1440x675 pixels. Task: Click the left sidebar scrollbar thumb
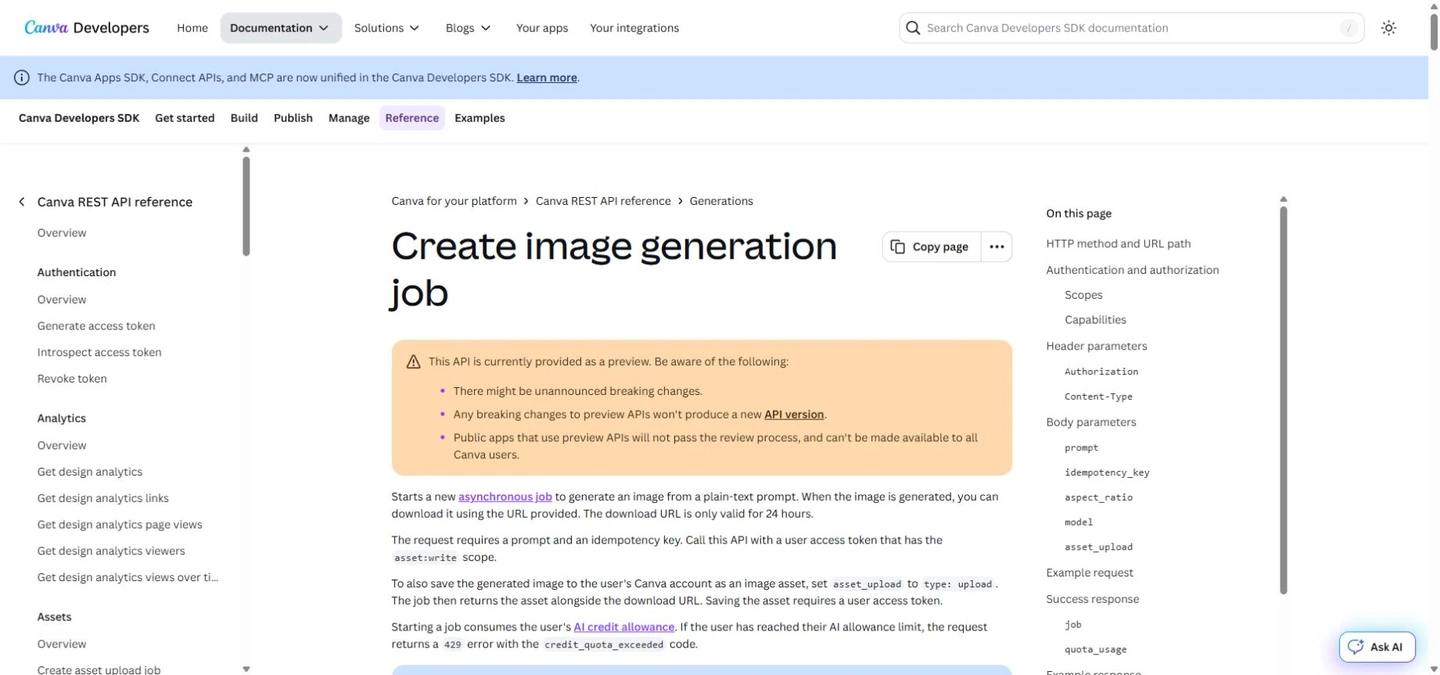(x=246, y=206)
